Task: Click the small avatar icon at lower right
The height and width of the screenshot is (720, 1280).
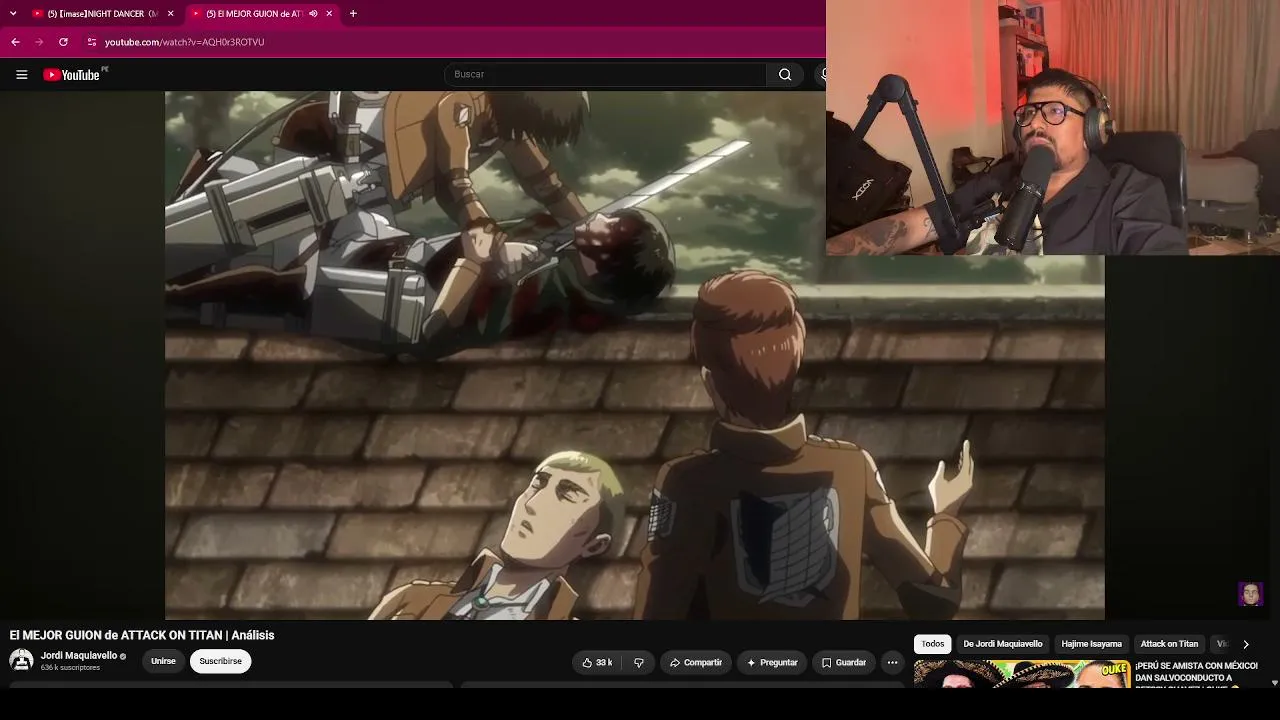Action: coord(1250,593)
